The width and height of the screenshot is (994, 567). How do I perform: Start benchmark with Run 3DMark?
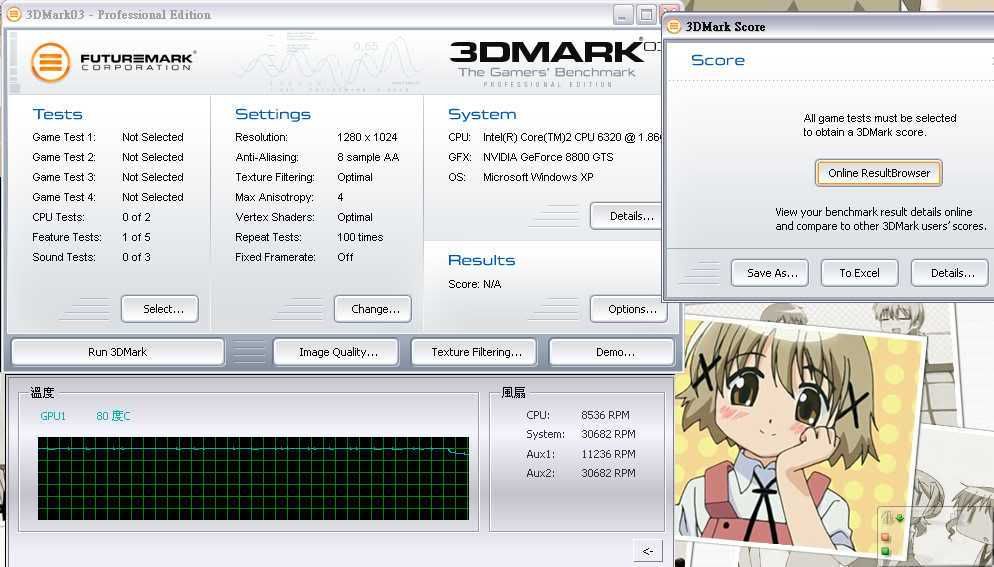pos(117,352)
